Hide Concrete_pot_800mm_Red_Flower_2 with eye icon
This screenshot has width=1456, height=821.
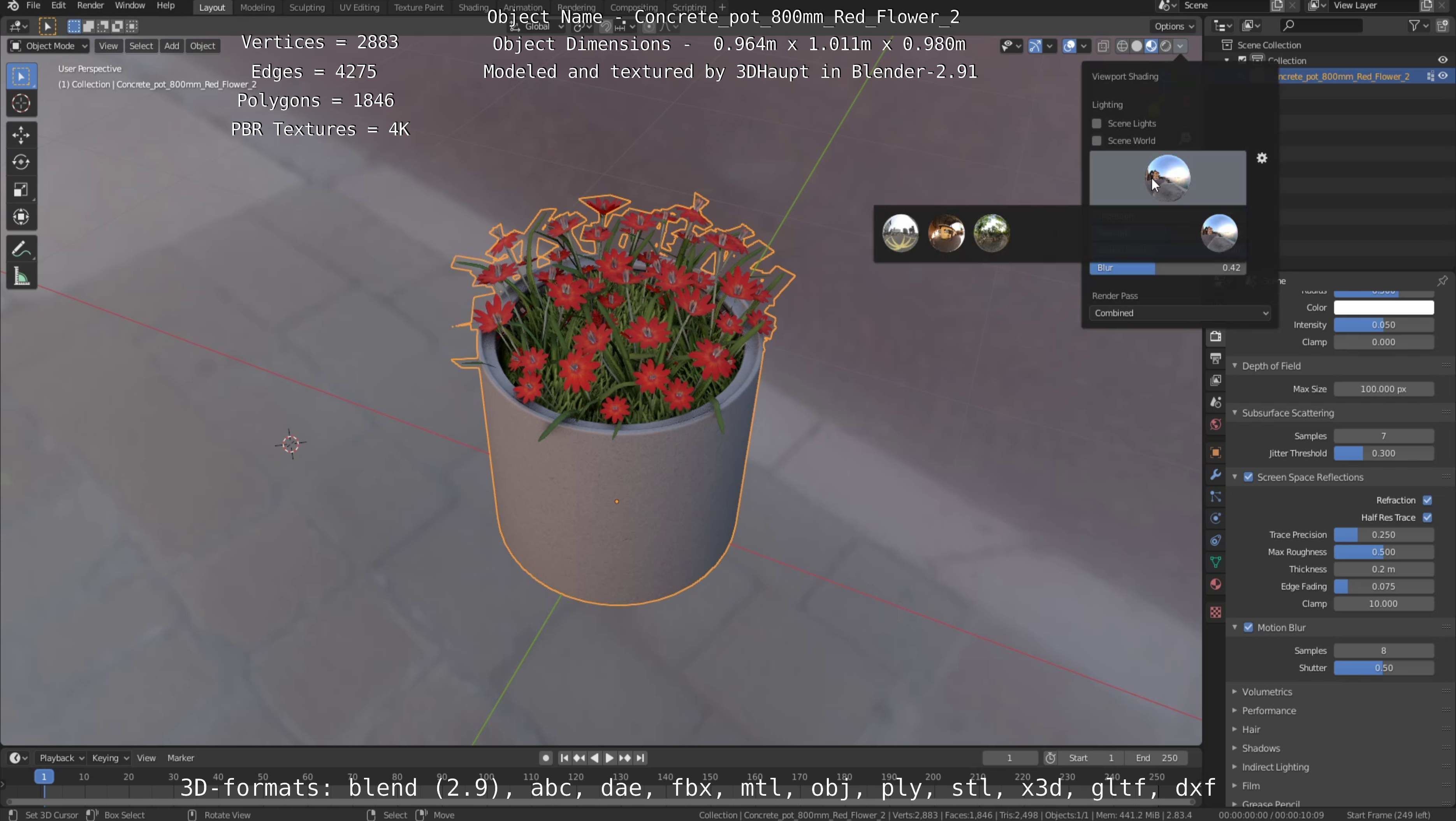[x=1443, y=76]
